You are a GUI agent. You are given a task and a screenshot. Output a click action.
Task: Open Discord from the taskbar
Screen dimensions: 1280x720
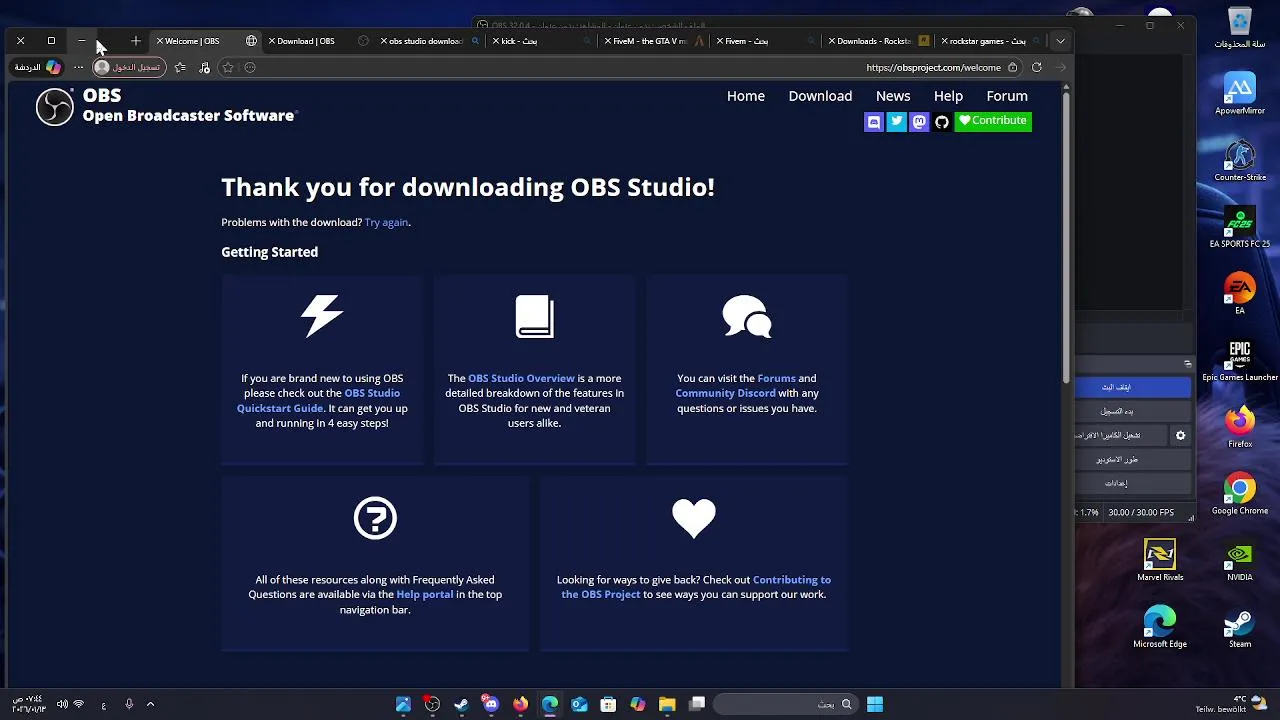(491, 704)
